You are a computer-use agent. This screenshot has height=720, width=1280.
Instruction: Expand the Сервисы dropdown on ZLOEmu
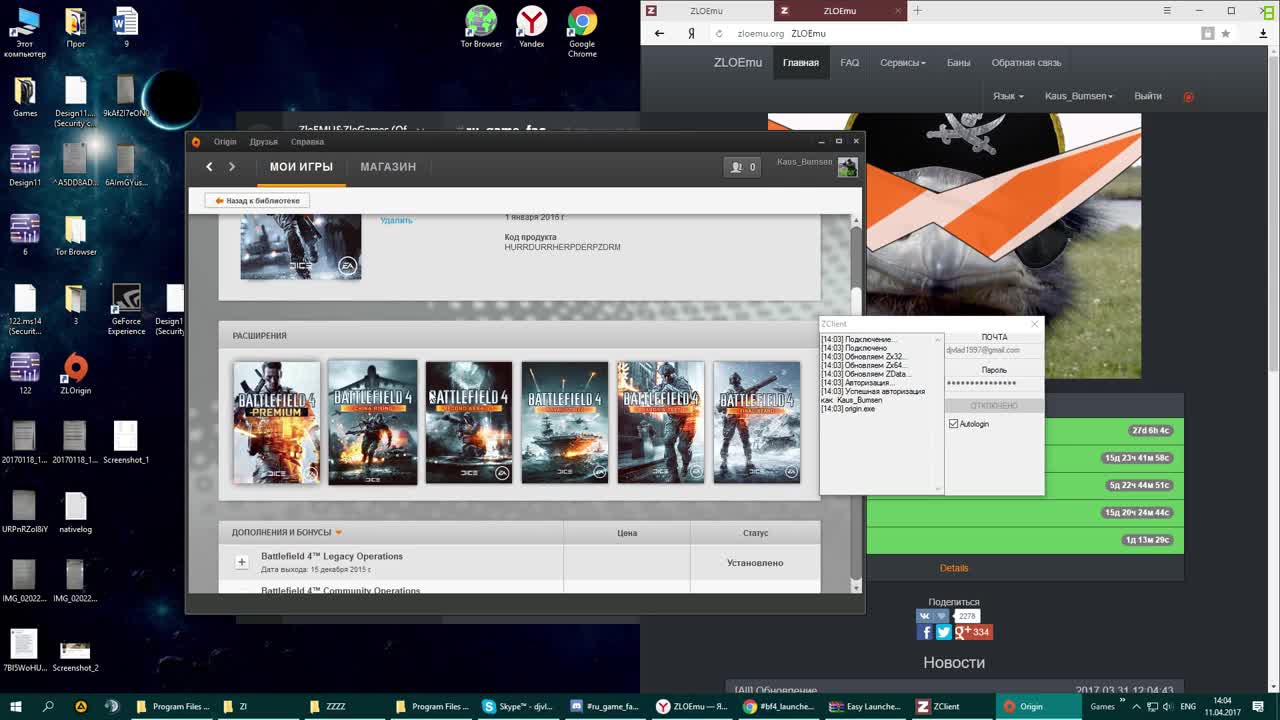point(903,63)
